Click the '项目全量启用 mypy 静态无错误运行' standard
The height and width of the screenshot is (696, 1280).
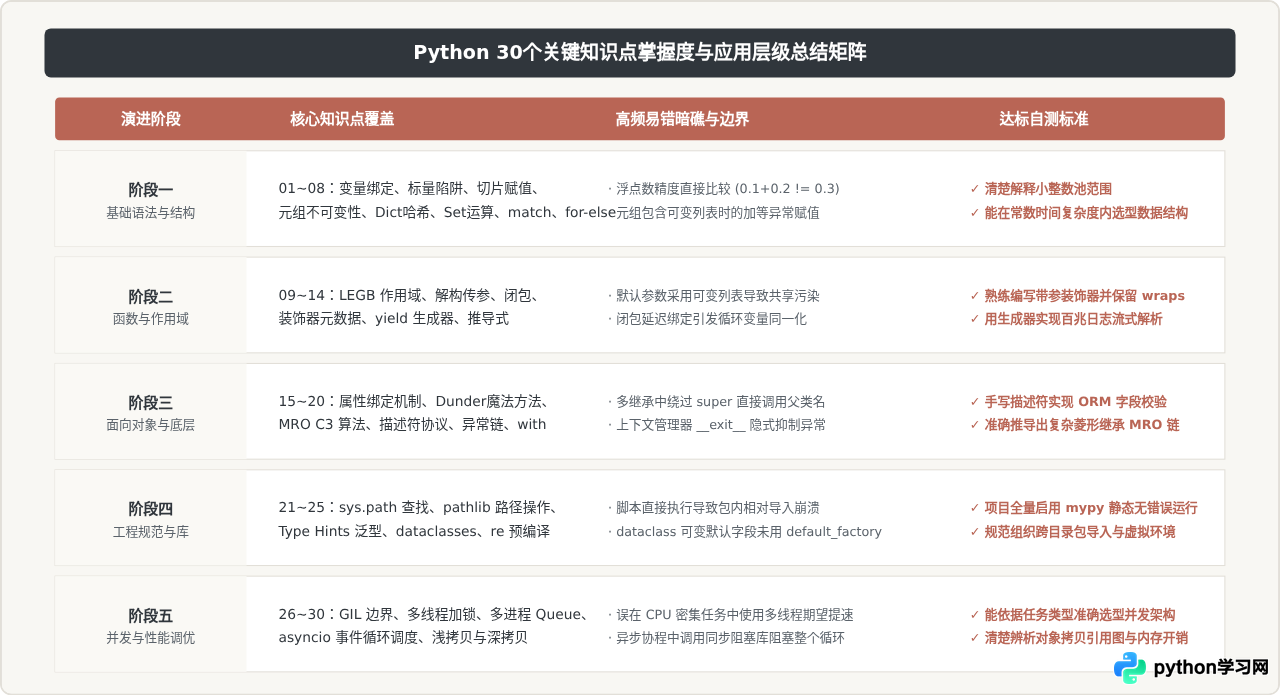(1084, 507)
